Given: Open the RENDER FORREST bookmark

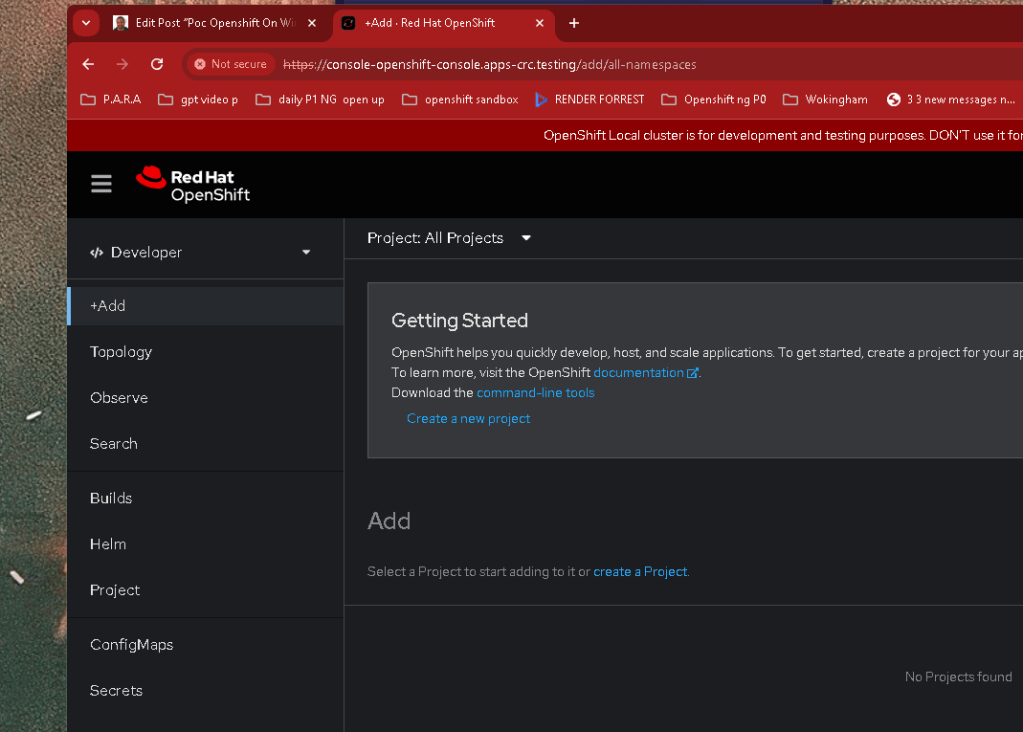Looking at the screenshot, I should coord(589,99).
